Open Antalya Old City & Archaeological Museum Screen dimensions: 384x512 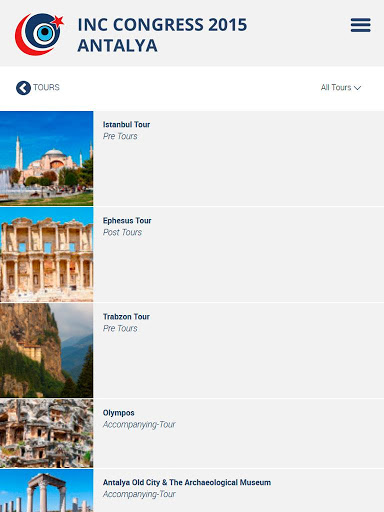click(x=187, y=482)
